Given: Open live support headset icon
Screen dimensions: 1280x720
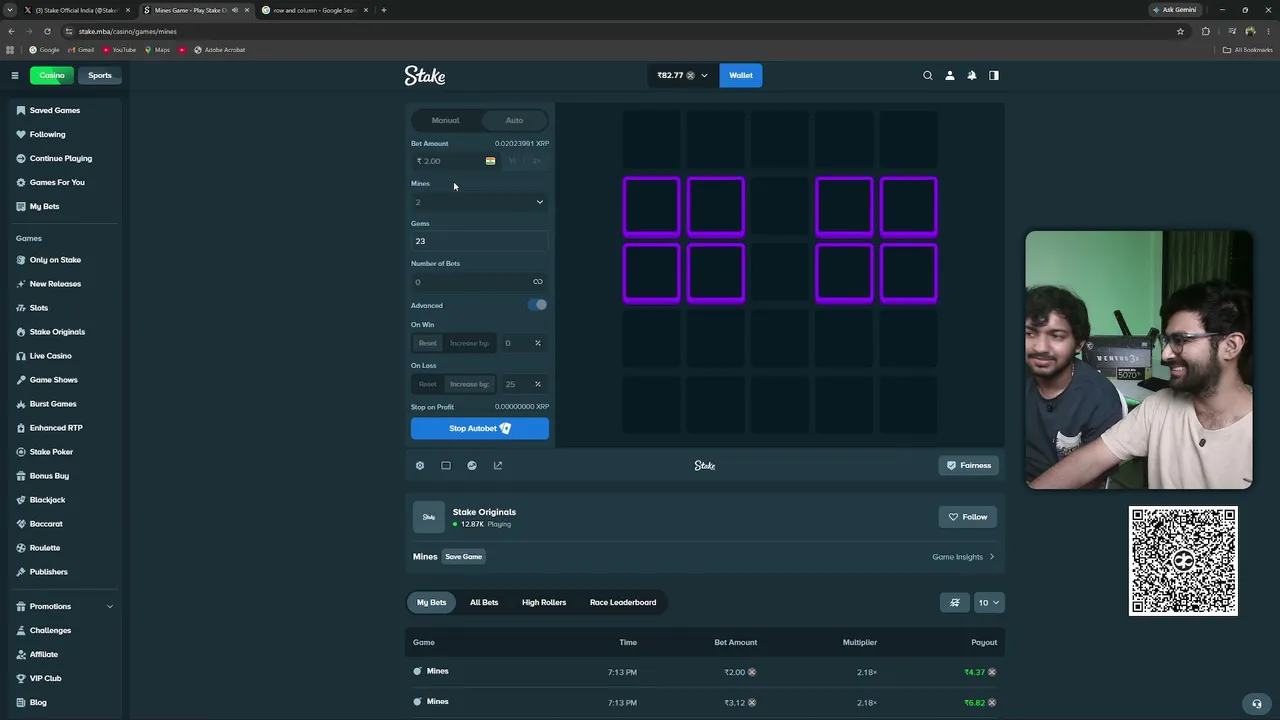Looking at the screenshot, I should click(x=1257, y=703).
